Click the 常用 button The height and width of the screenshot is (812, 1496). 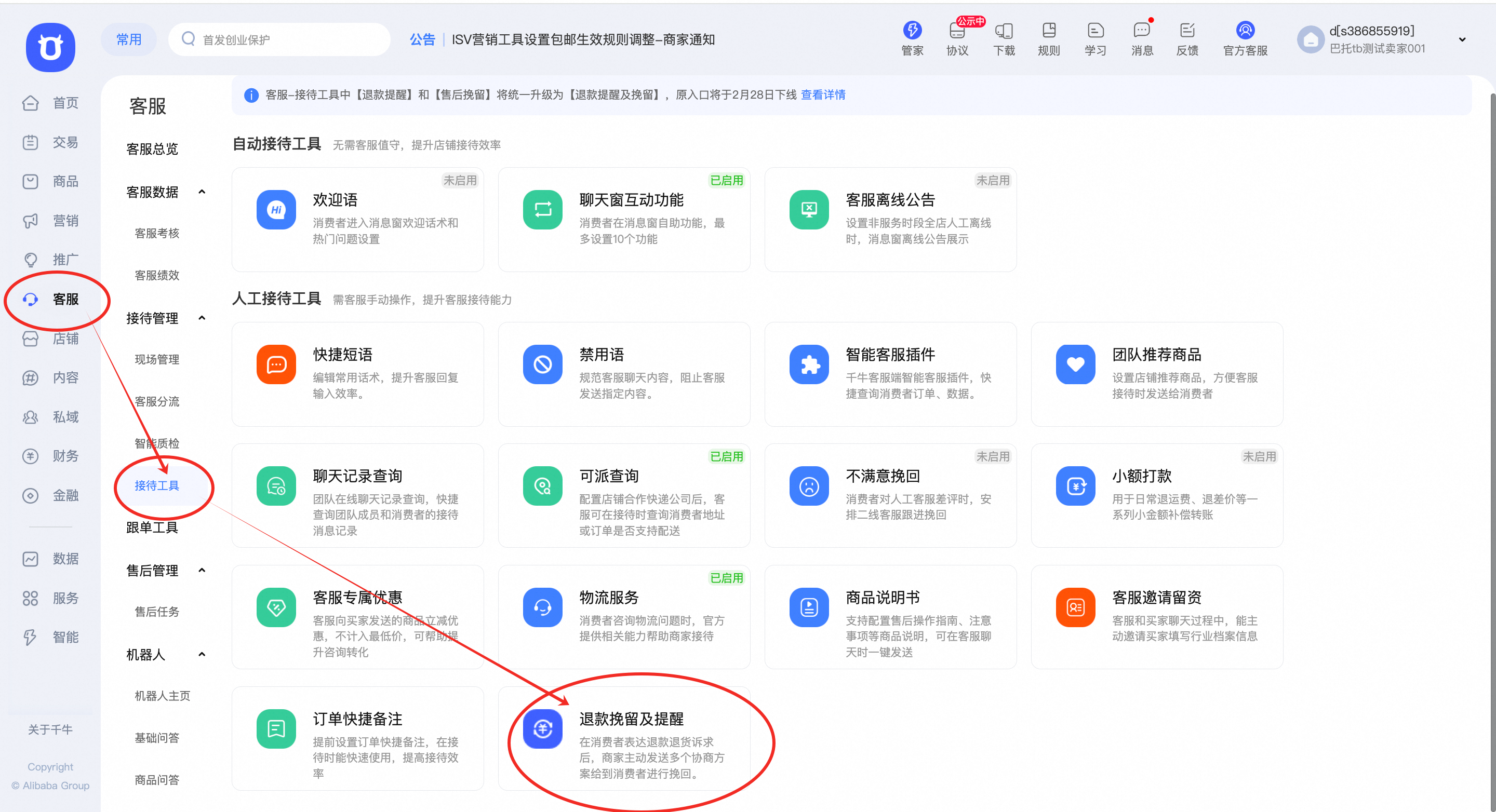[x=129, y=39]
